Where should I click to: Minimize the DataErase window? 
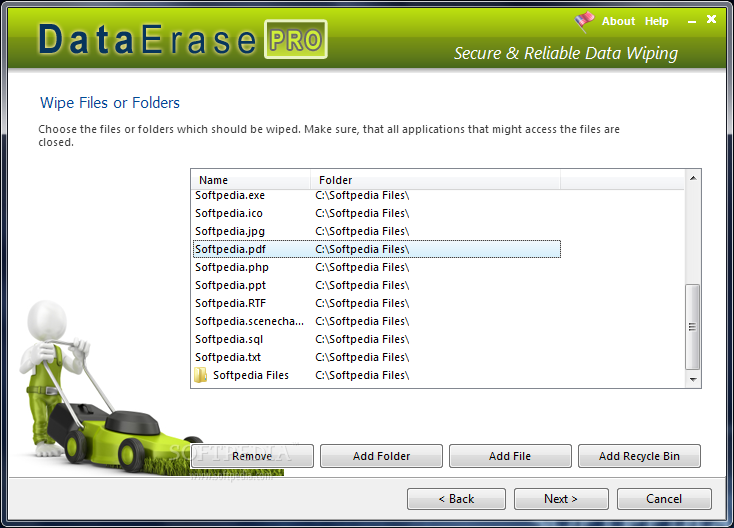692,22
